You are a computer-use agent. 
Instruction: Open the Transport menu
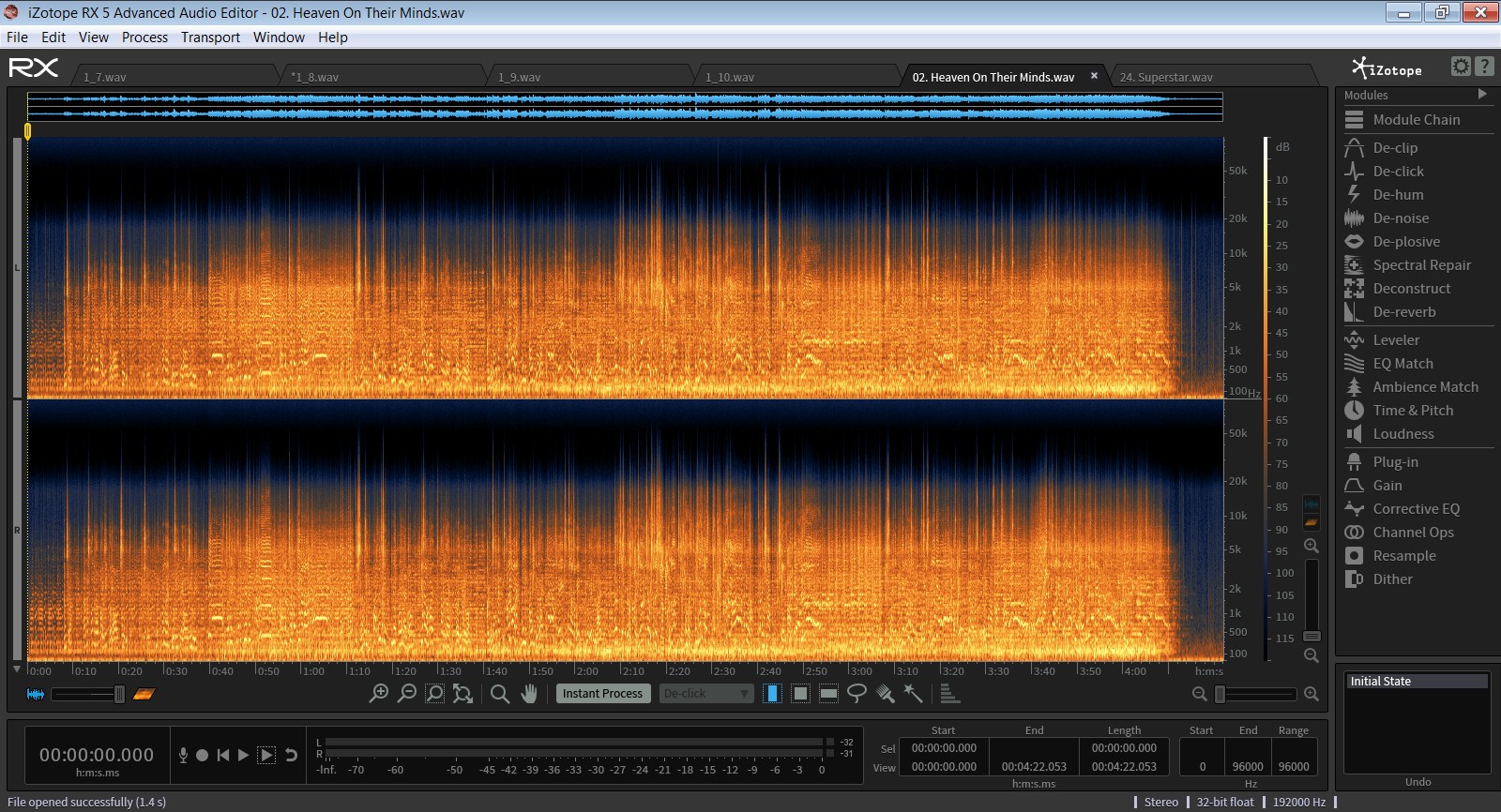(210, 38)
